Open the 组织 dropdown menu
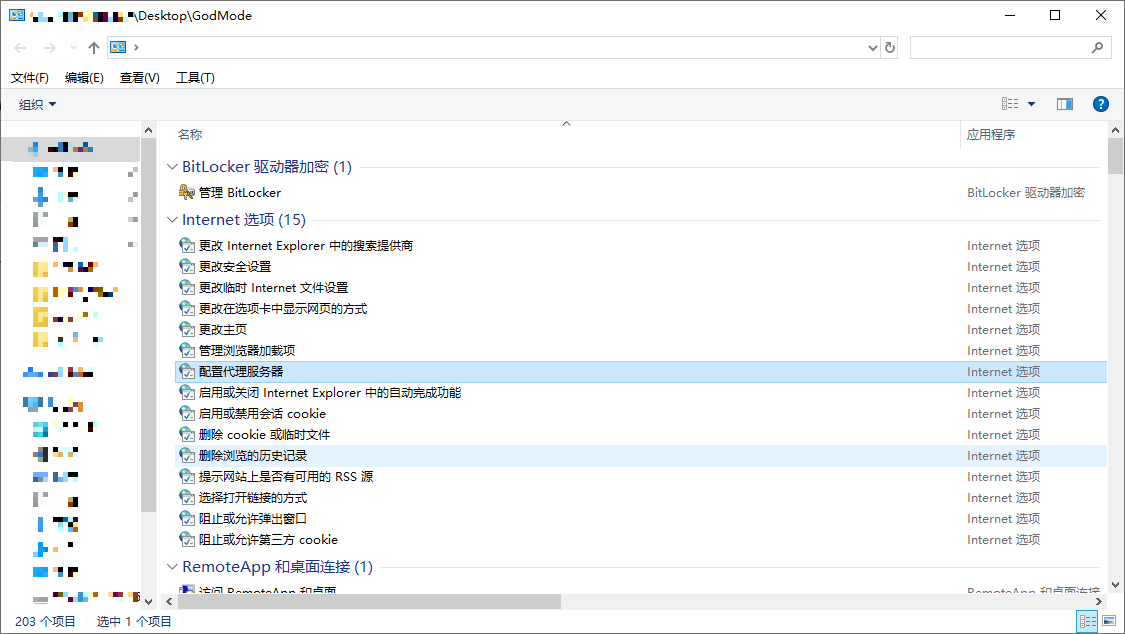The image size is (1125, 634). (38, 104)
